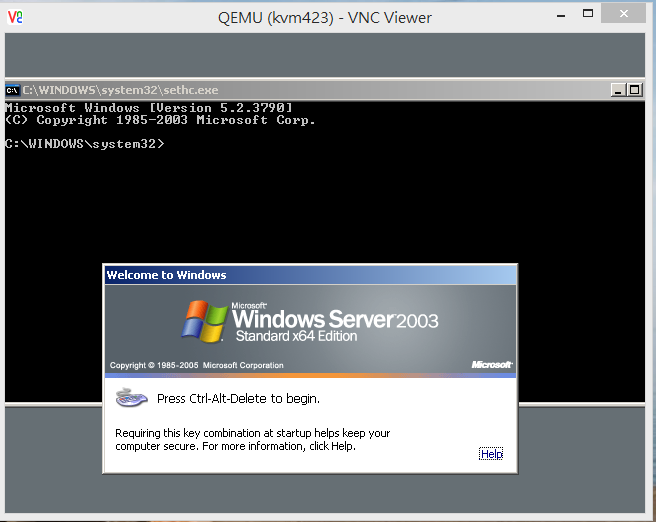Click 'Copyright © 1985-2005 Microsoft Corporation' text
The width and height of the screenshot is (656, 522).
pos(197,365)
